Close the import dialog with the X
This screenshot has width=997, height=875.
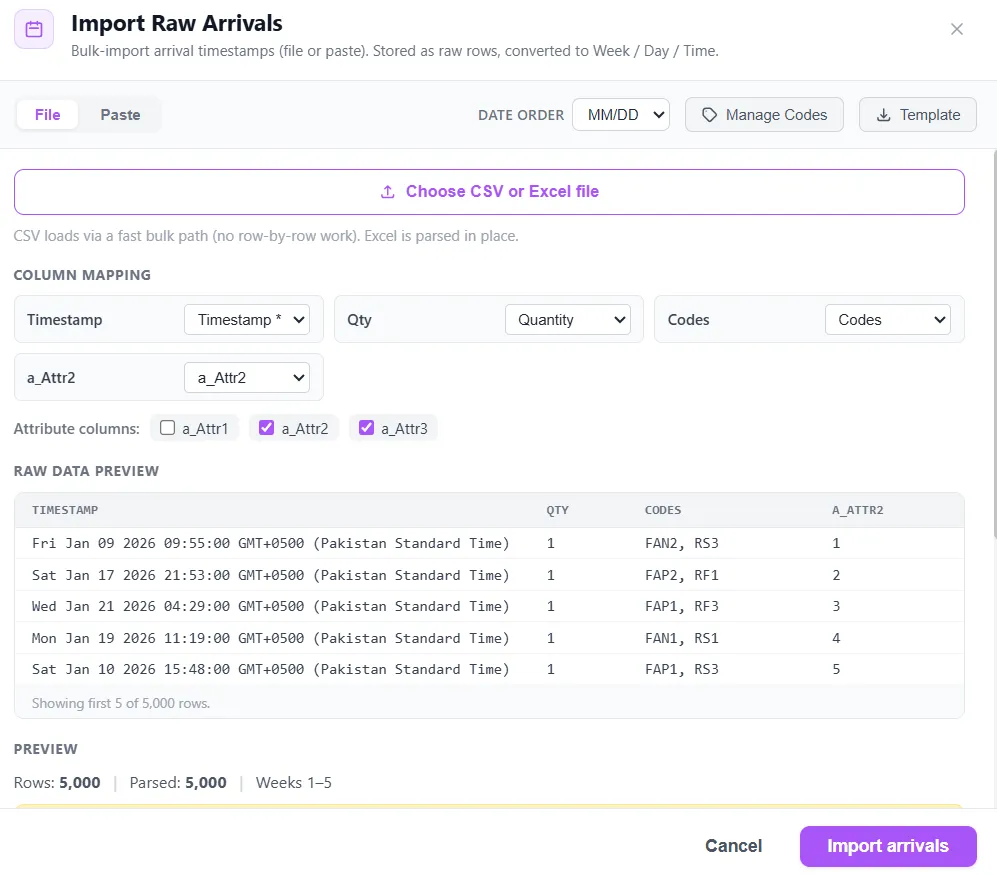[x=956, y=29]
